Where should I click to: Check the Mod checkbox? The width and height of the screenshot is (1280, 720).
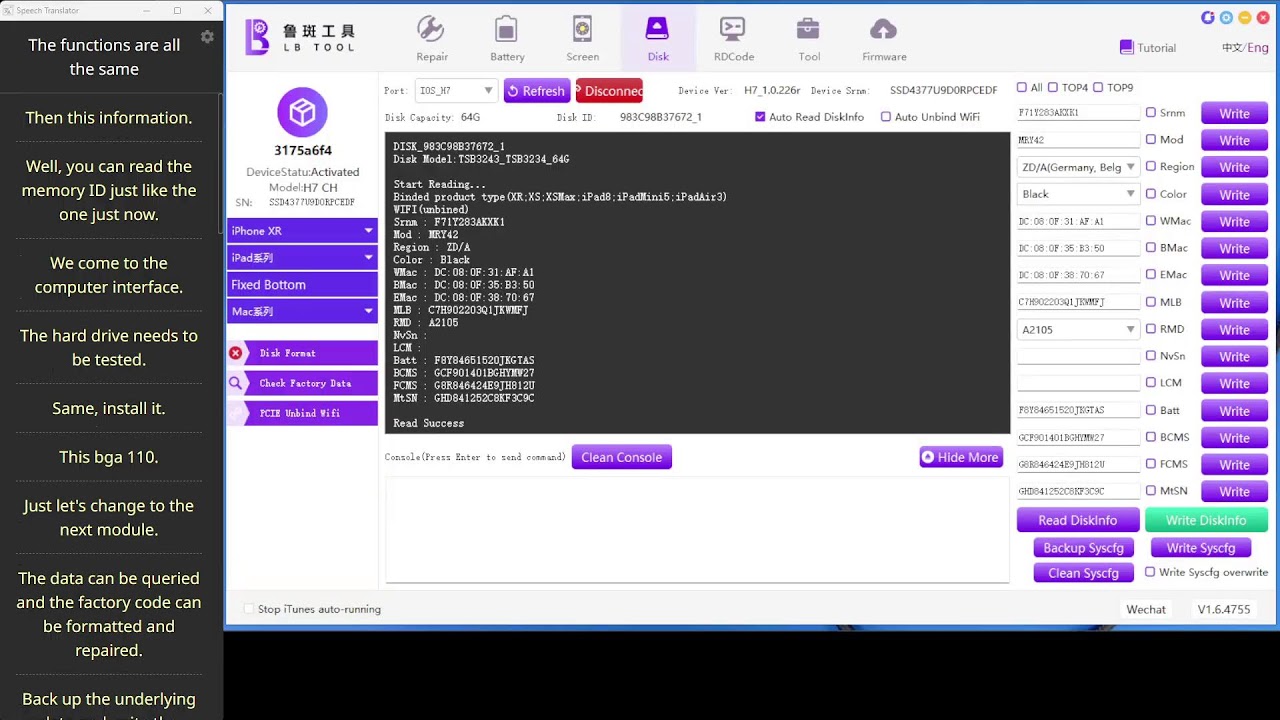[x=1151, y=140]
